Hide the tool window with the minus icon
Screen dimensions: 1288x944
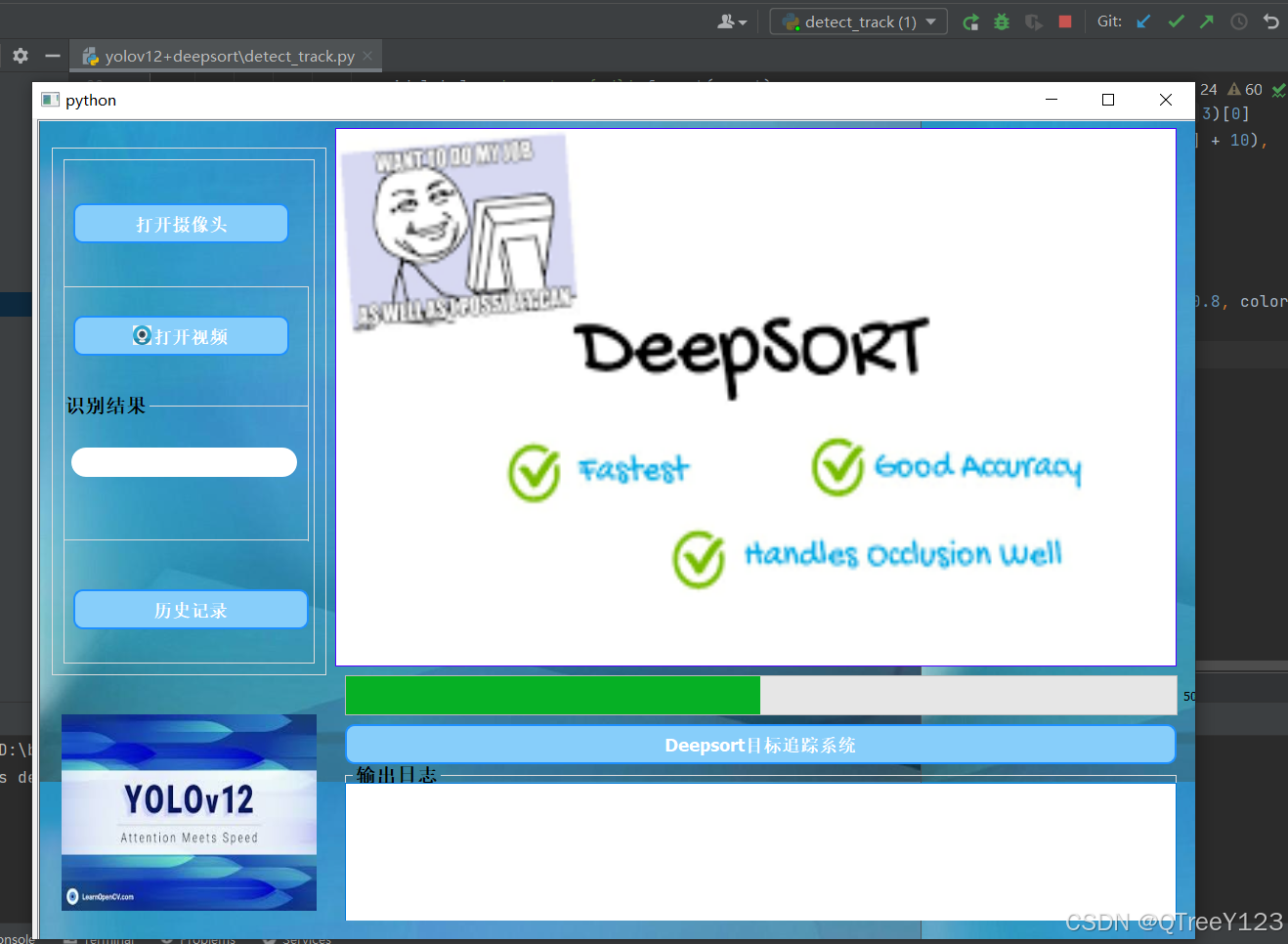pos(53,56)
